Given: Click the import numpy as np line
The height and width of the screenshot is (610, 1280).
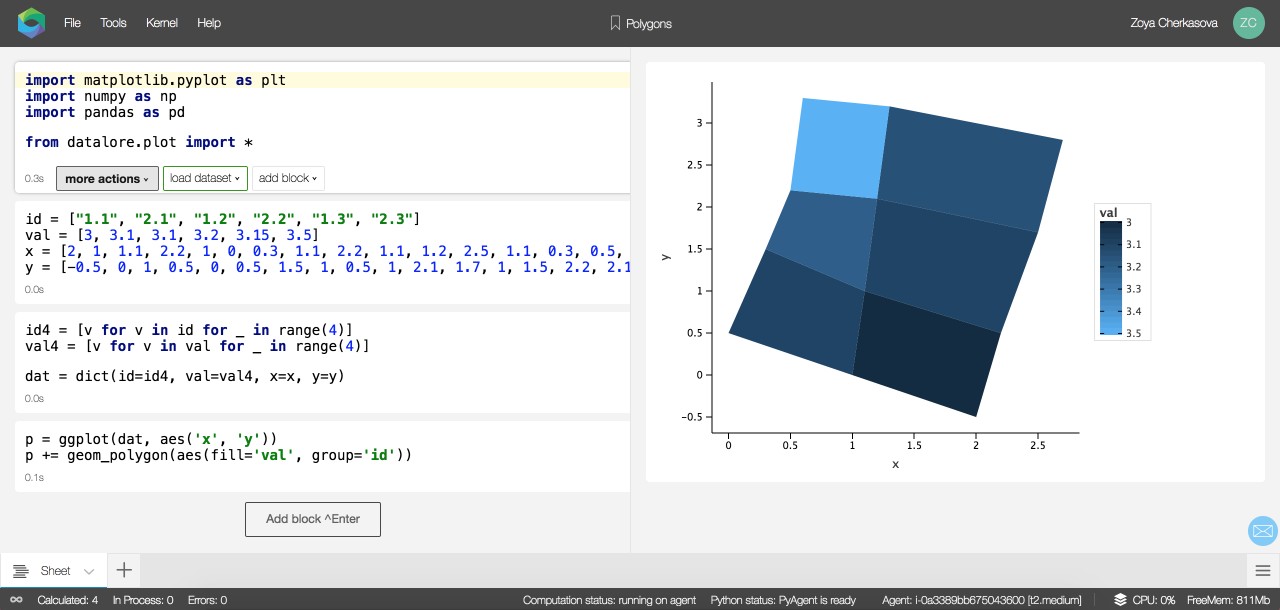Looking at the screenshot, I should coord(101,96).
